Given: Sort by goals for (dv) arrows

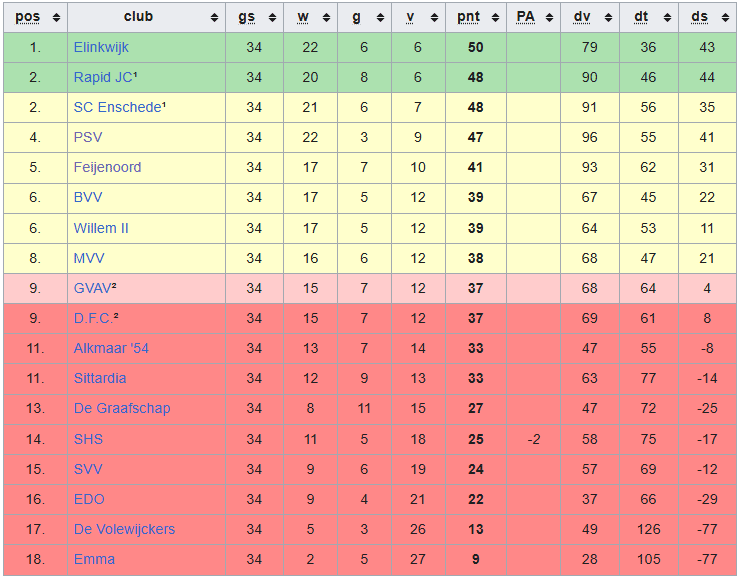Looking at the screenshot, I should click(608, 18).
